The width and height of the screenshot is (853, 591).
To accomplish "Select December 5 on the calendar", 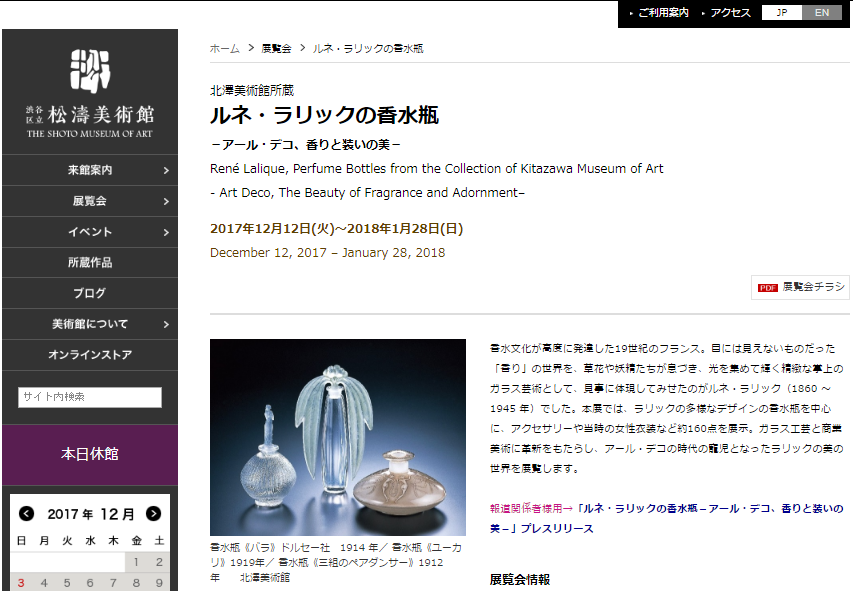I will click(x=67, y=583).
